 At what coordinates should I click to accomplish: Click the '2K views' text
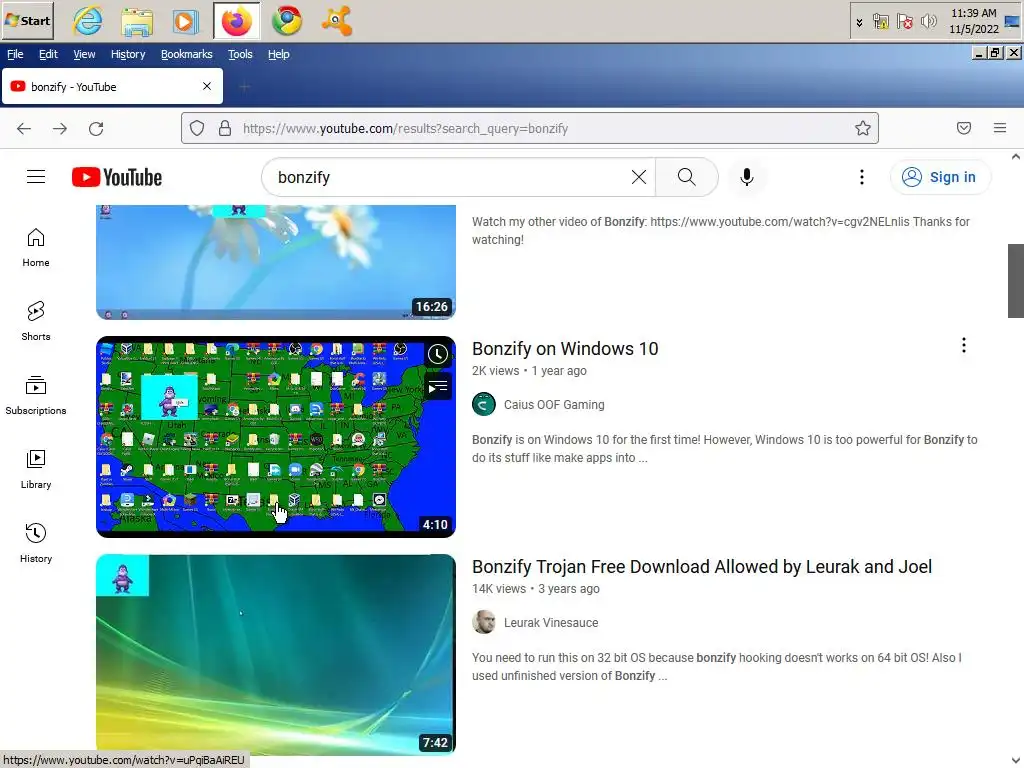(496, 371)
